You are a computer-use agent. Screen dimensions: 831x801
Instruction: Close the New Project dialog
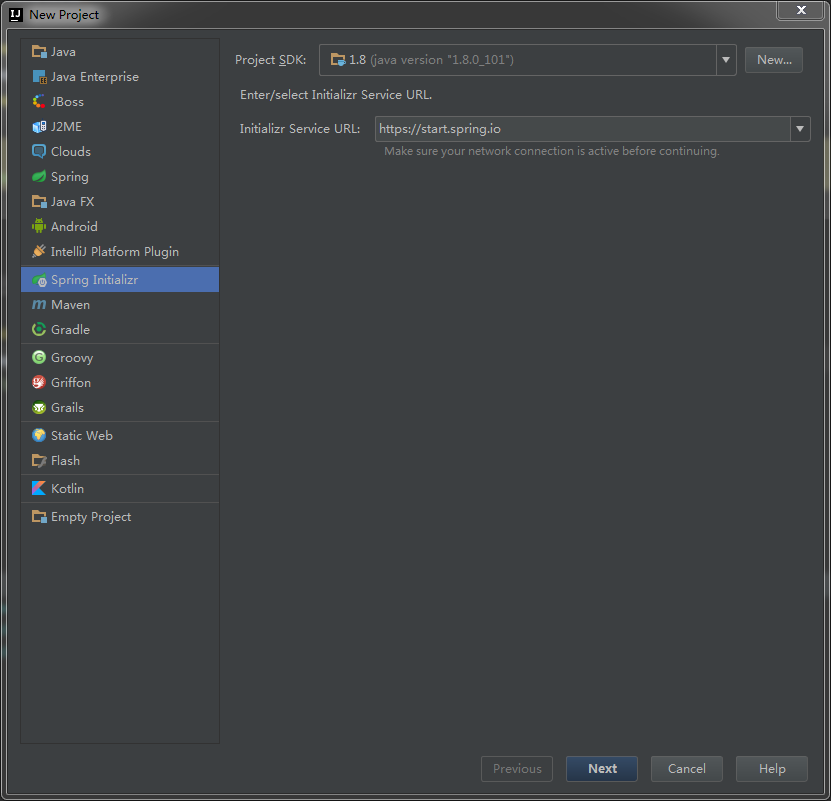tap(801, 10)
